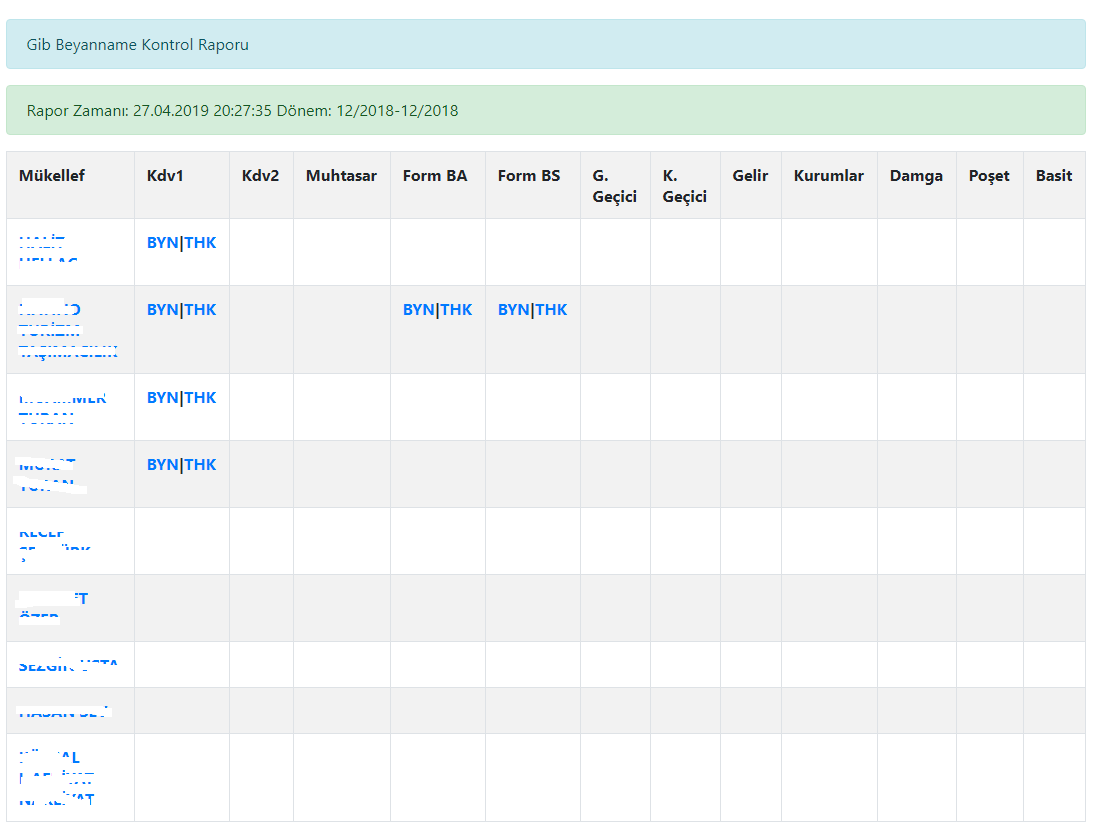This screenshot has width=1106, height=834.
Task: Click the Muhtasar column header
Action: pos(341,176)
